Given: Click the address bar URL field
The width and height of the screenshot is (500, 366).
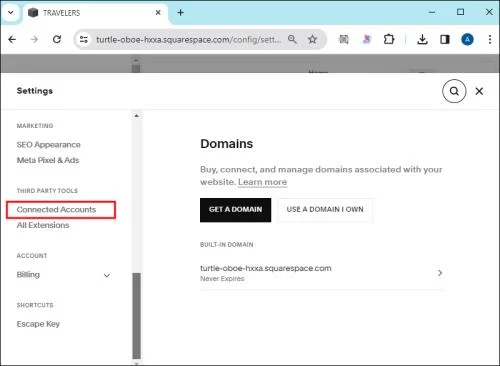Looking at the screenshot, I should pos(188,40).
